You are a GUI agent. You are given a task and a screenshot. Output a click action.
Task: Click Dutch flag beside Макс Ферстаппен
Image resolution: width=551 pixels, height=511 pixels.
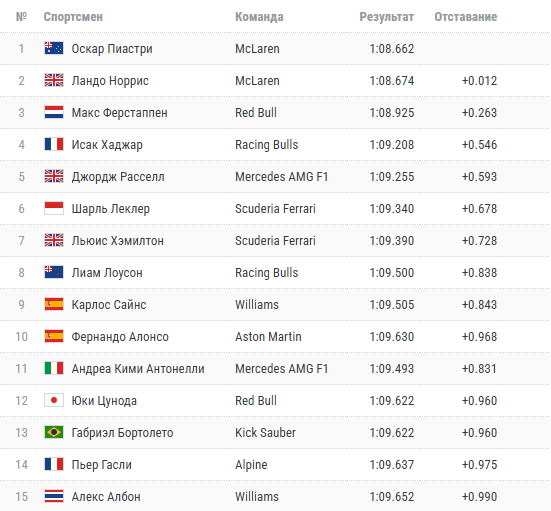pos(54,112)
